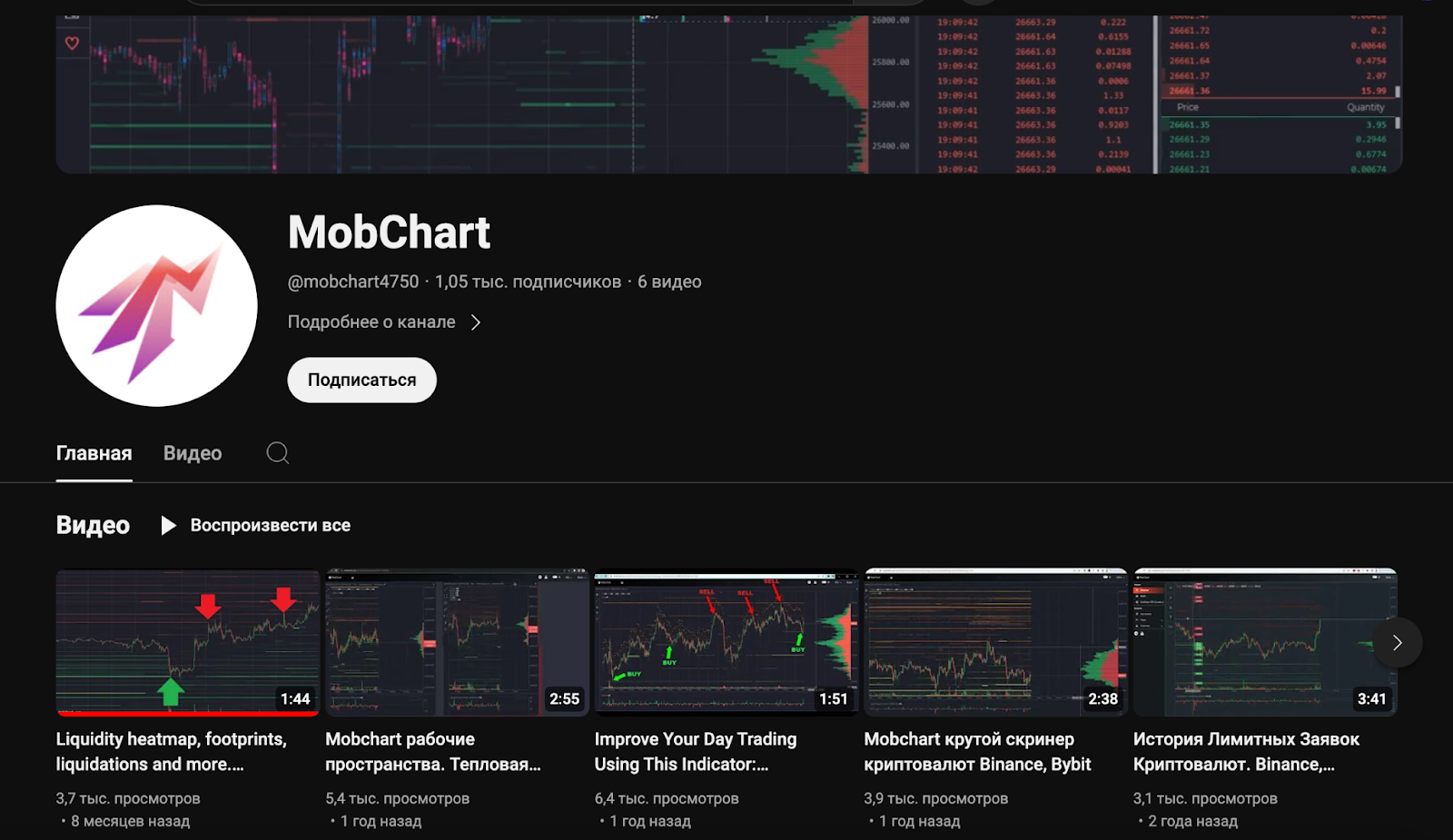Click the play triangle beside Воспроизвести все

pyautogui.click(x=168, y=526)
